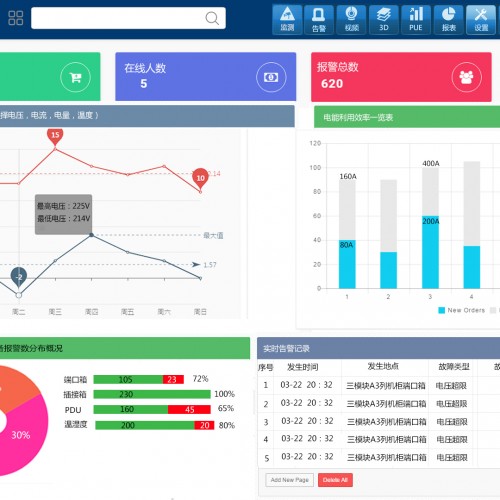Select alarm row 4 time cell
Viewport: 500px width, 500px height.
tap(307, 438)
